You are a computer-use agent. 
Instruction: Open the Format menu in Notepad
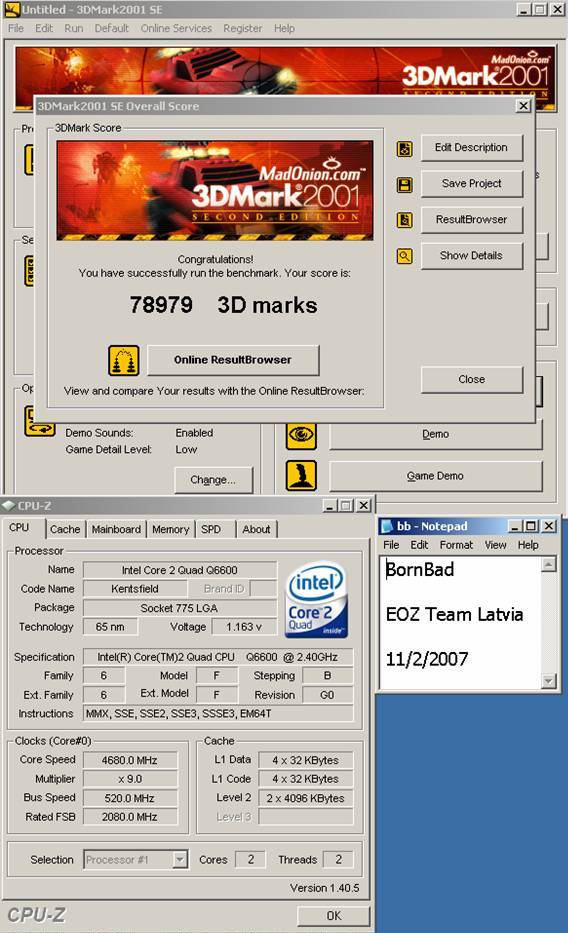[x=456, y=545]
